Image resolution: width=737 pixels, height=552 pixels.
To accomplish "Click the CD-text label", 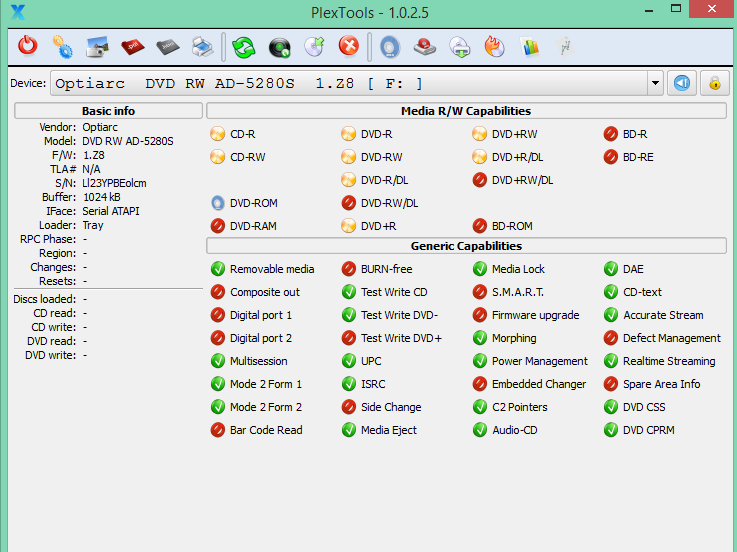I will (642, 292).
